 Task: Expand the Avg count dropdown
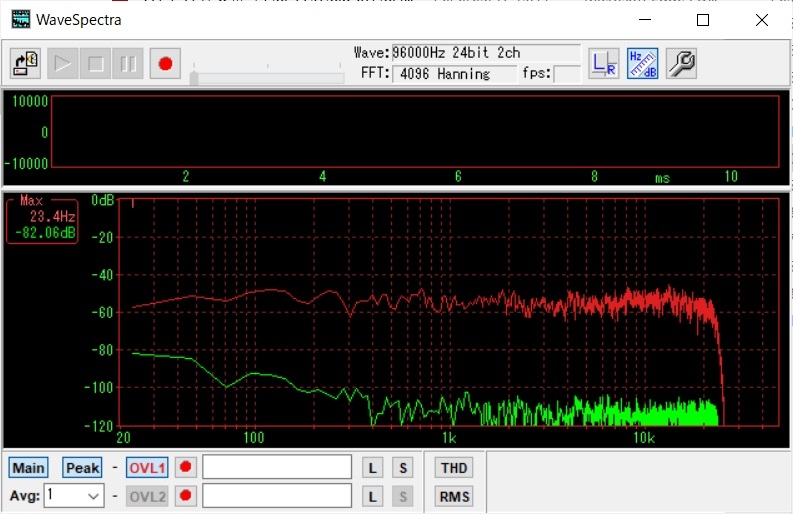[93, 496]
